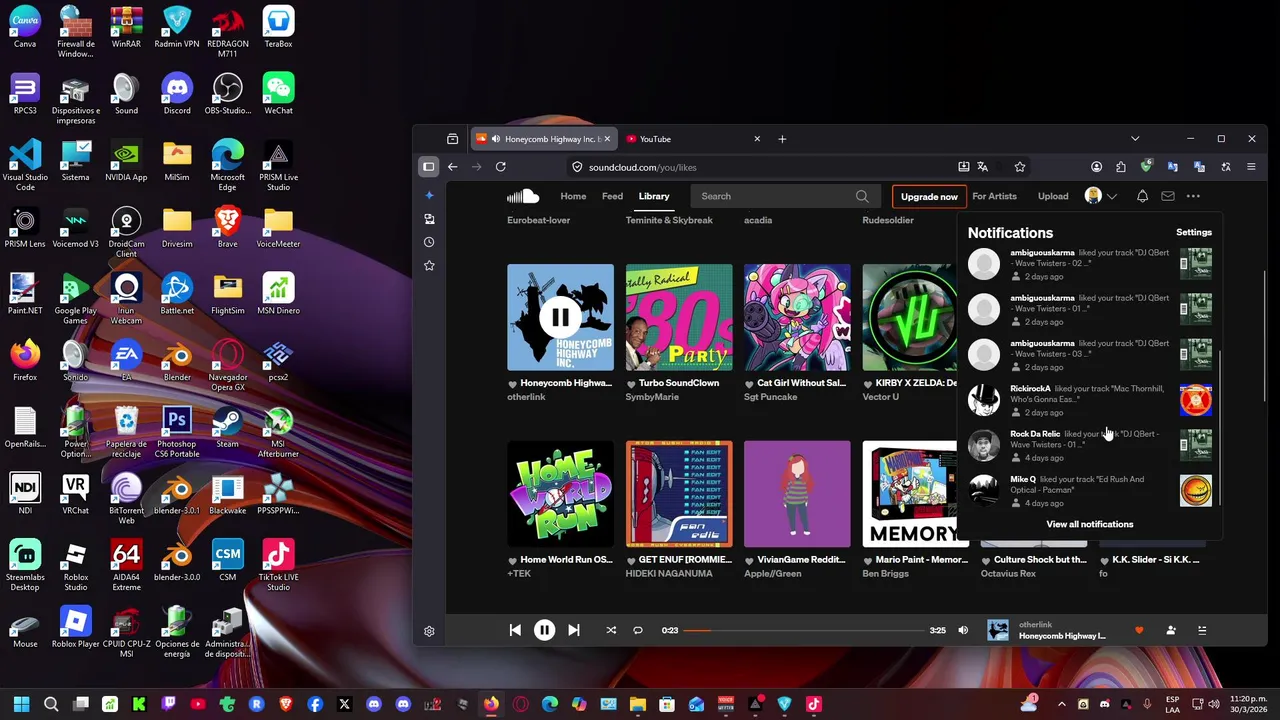The height and width of the screenshot is (720, 1280).
Task: Click the SoundCloud cloud logo
Action: (x=522, y=196)
